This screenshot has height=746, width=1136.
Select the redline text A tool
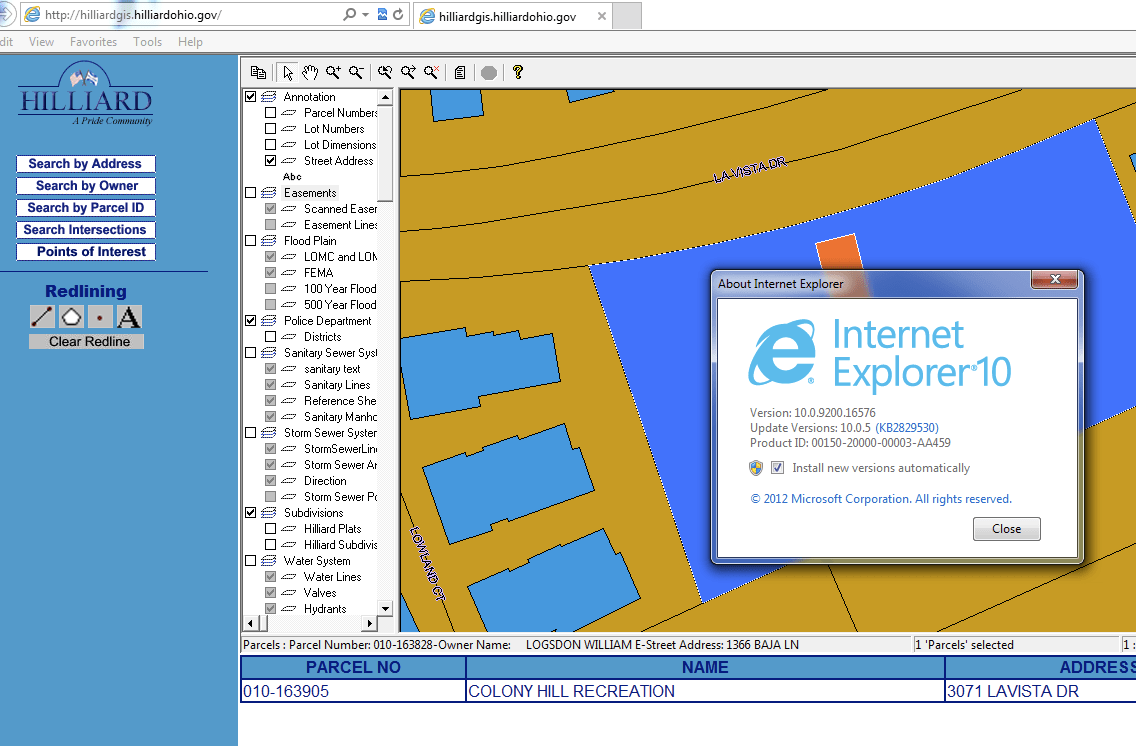click(129, 317)
